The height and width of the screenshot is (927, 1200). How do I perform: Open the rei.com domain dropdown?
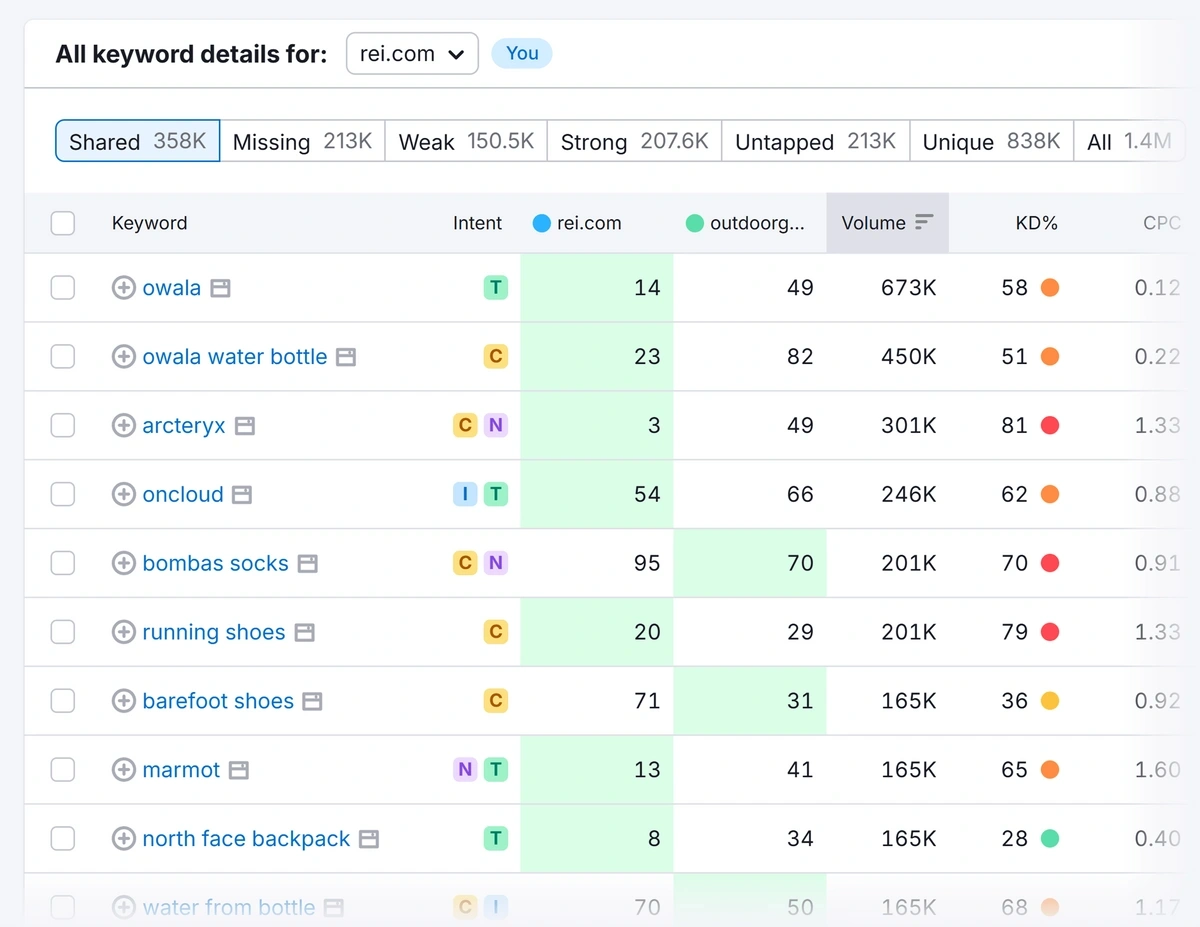pyautogui.click(x=412, y=54)
